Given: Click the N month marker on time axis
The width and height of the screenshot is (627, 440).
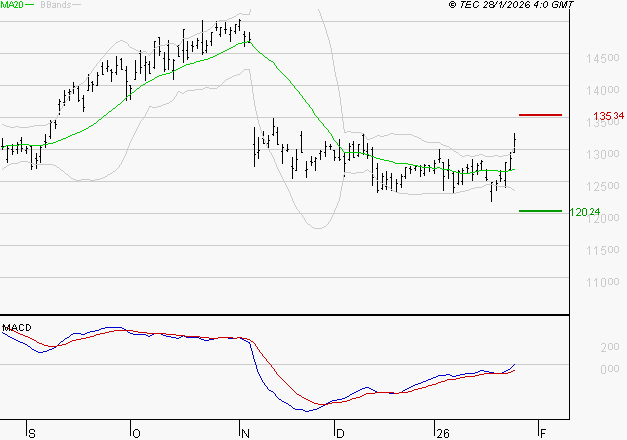Looking at the screenshot, I should (x=246, y=434).
